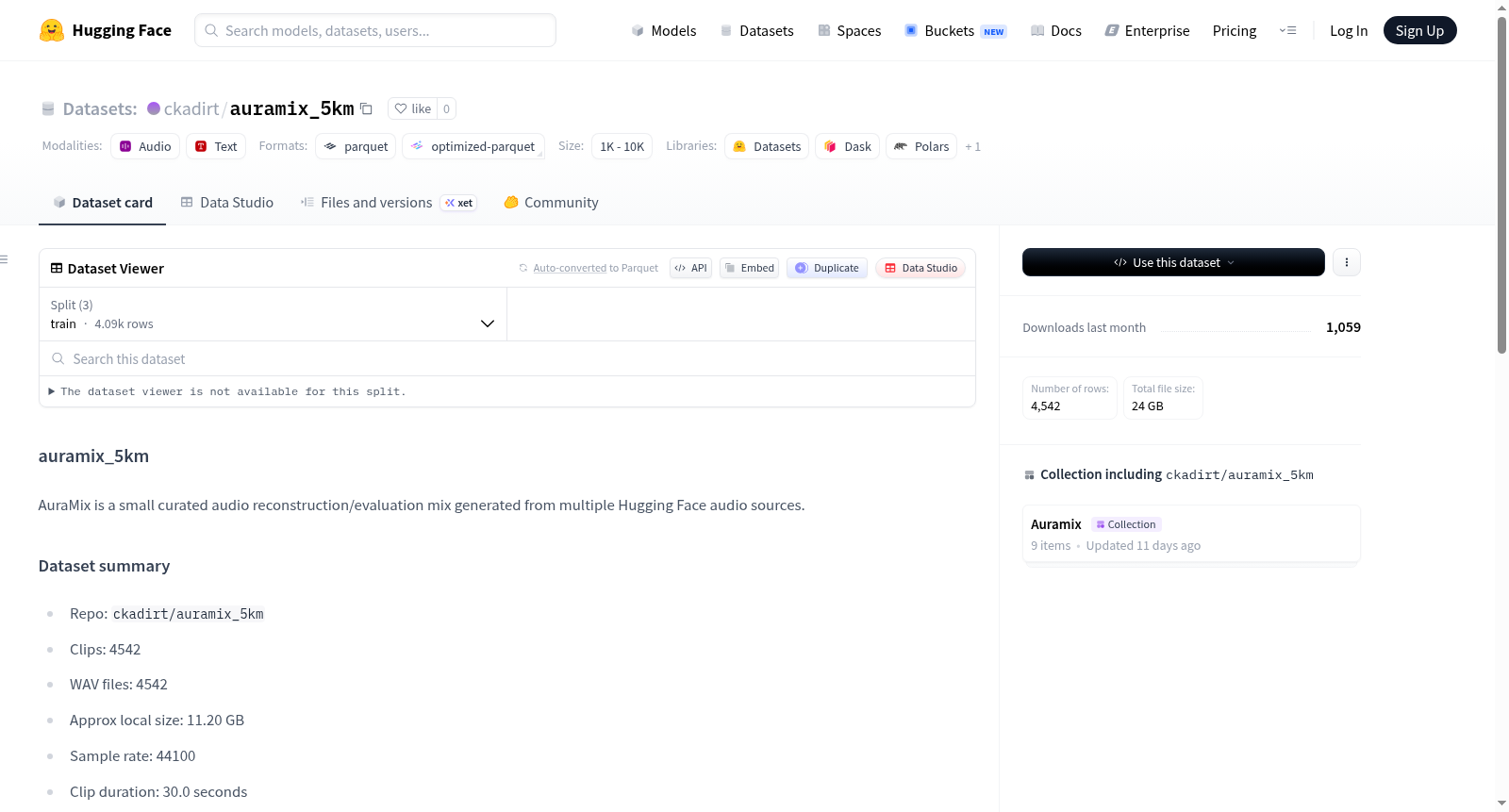This screenshot has width=1509, height=812.
Task: Open Enterprise in the top navigation
Action: pyautogui.click(x=1147, y=31)
